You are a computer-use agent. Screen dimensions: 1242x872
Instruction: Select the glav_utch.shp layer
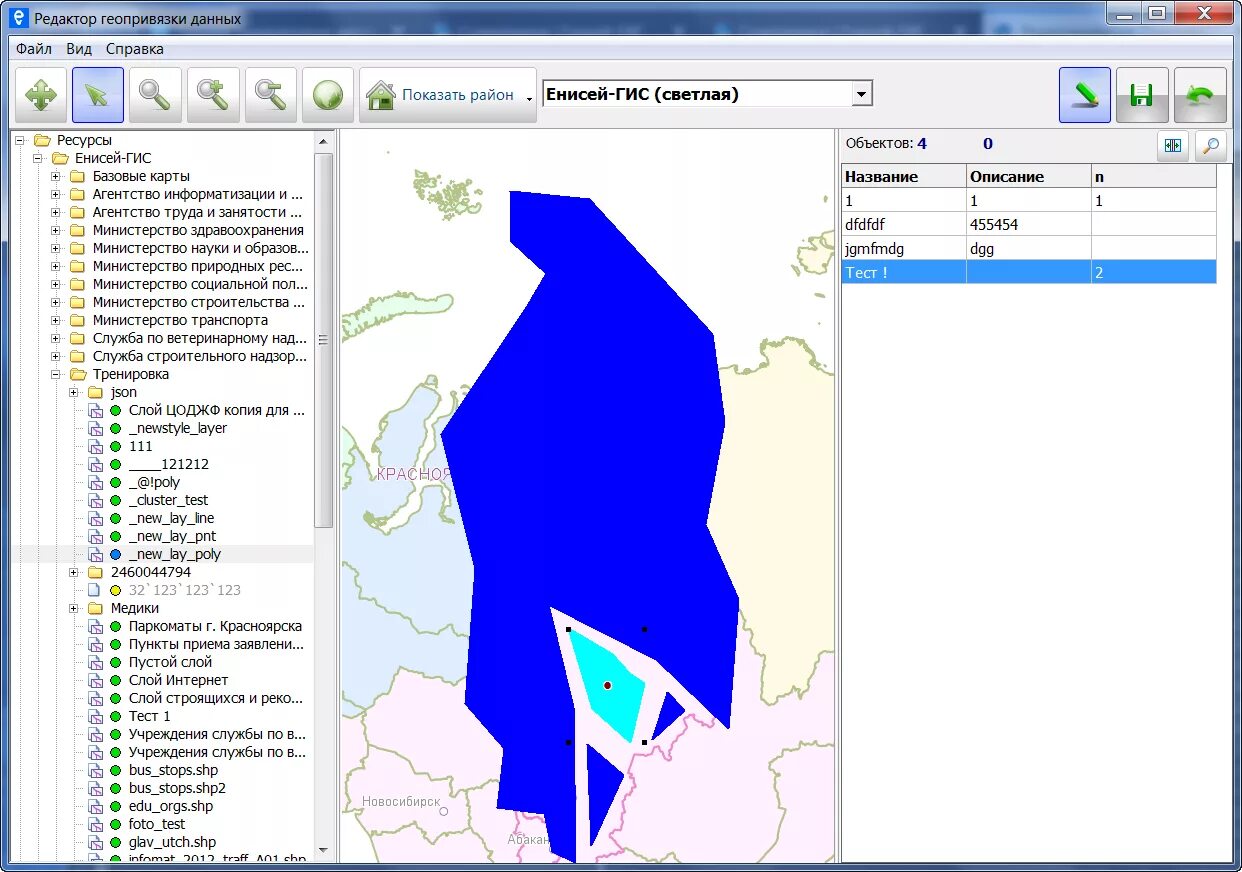(172, 842)
